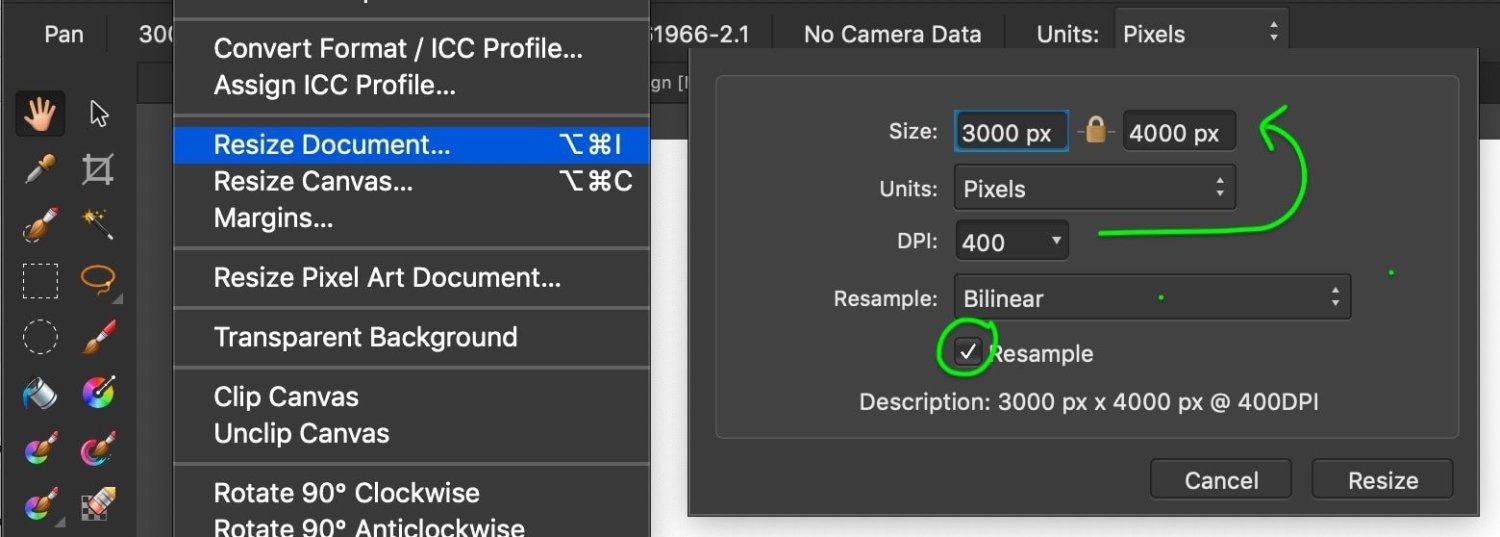Screen dimensions: 1500x537
Task: Open the Margins menu item
Action: pyautogui.click(x=411, y=217)
